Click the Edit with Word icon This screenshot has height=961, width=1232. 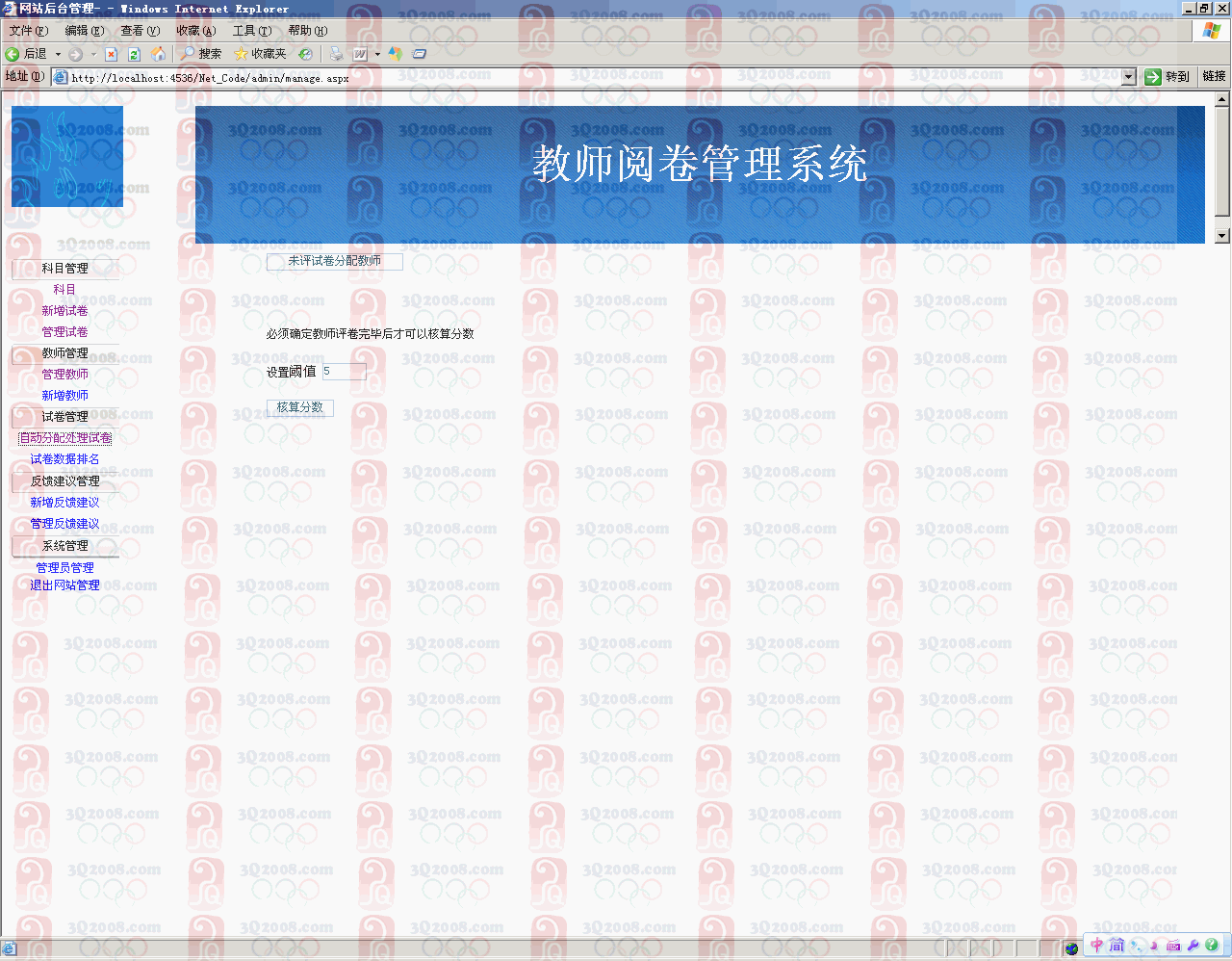pyautogui.click(x=360, y=54)
